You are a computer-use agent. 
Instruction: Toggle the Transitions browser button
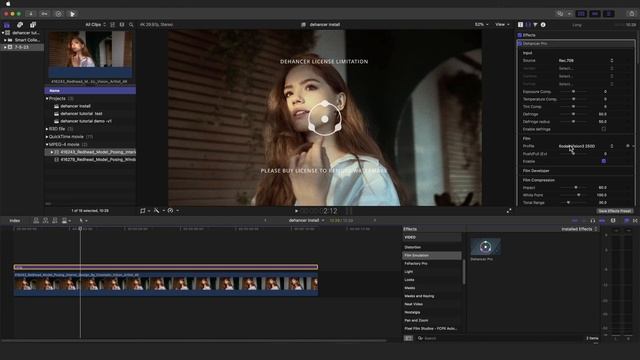635,220
